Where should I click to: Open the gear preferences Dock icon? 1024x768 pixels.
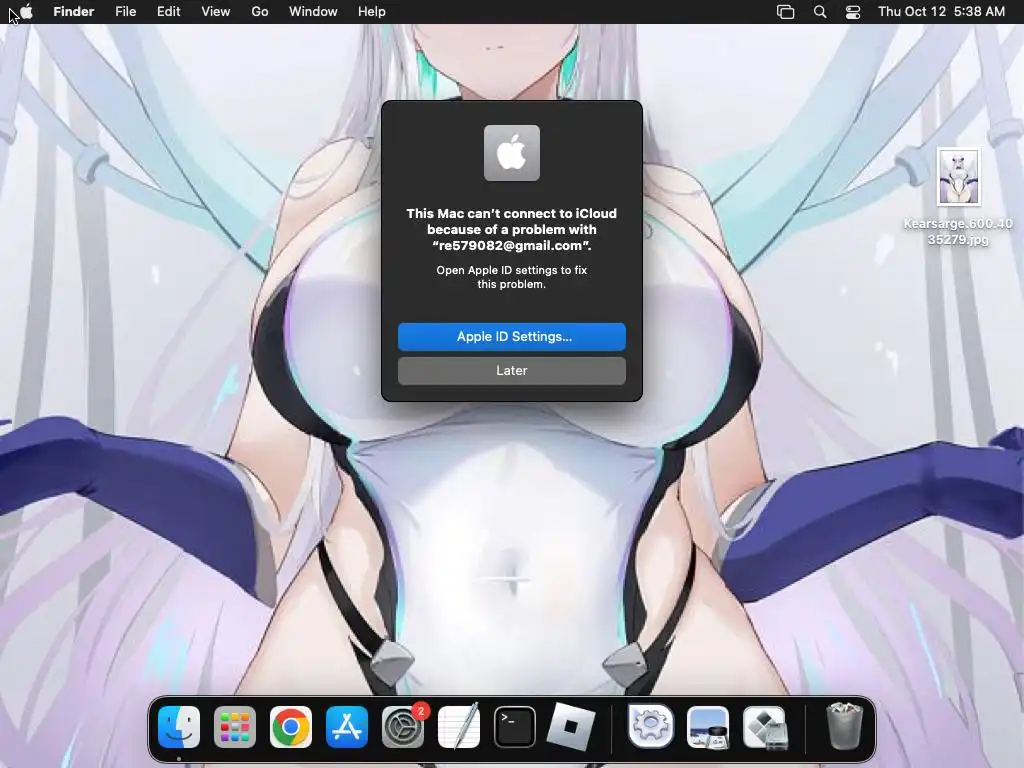(x=651, y=726)
